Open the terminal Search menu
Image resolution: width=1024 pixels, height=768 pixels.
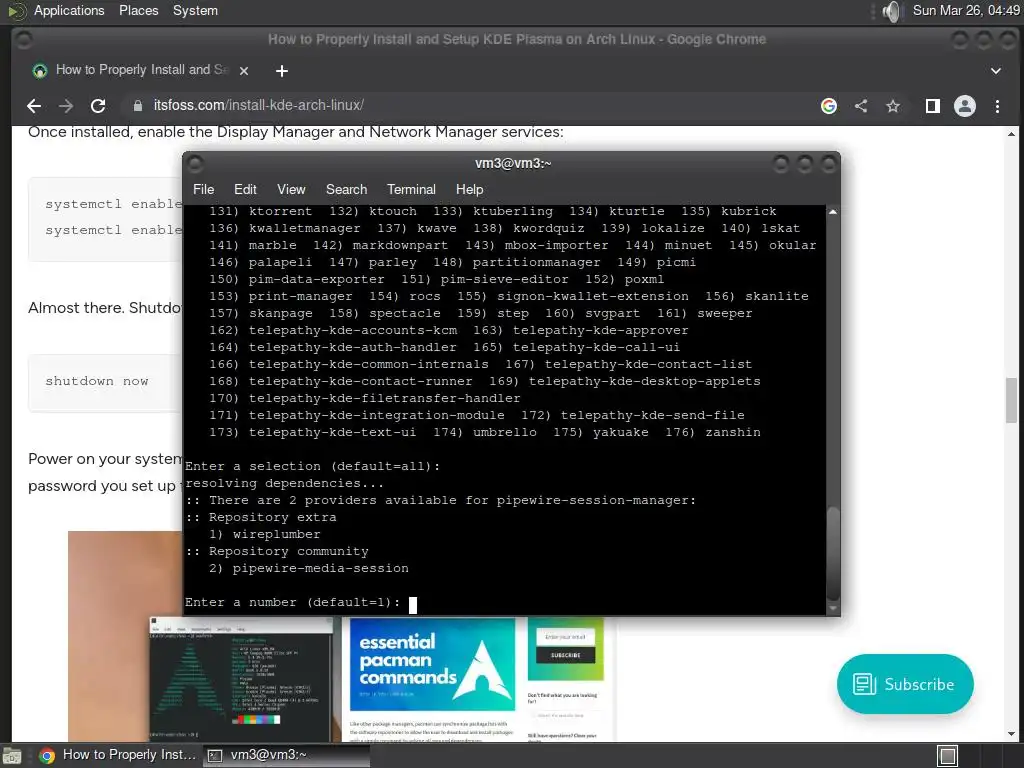(x=346, y=189)
